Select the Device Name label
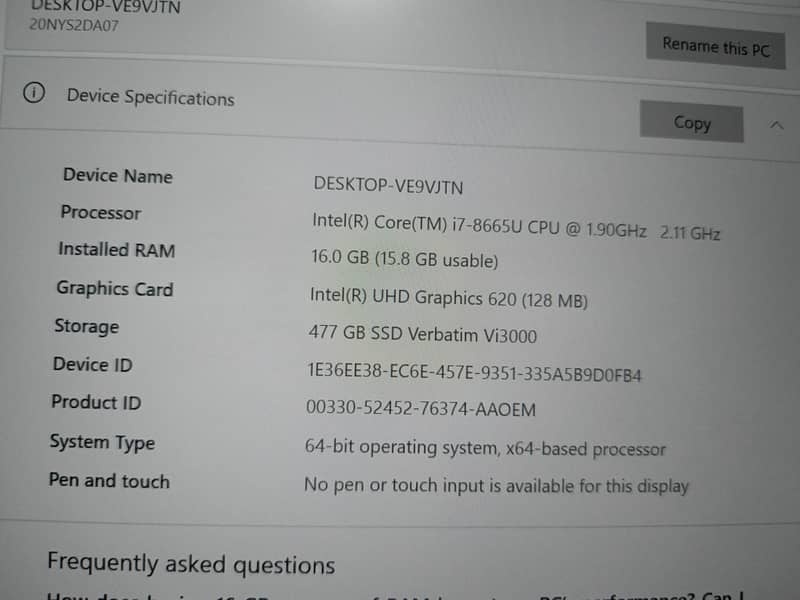The image size is (800, 600). tap(118, 176)
